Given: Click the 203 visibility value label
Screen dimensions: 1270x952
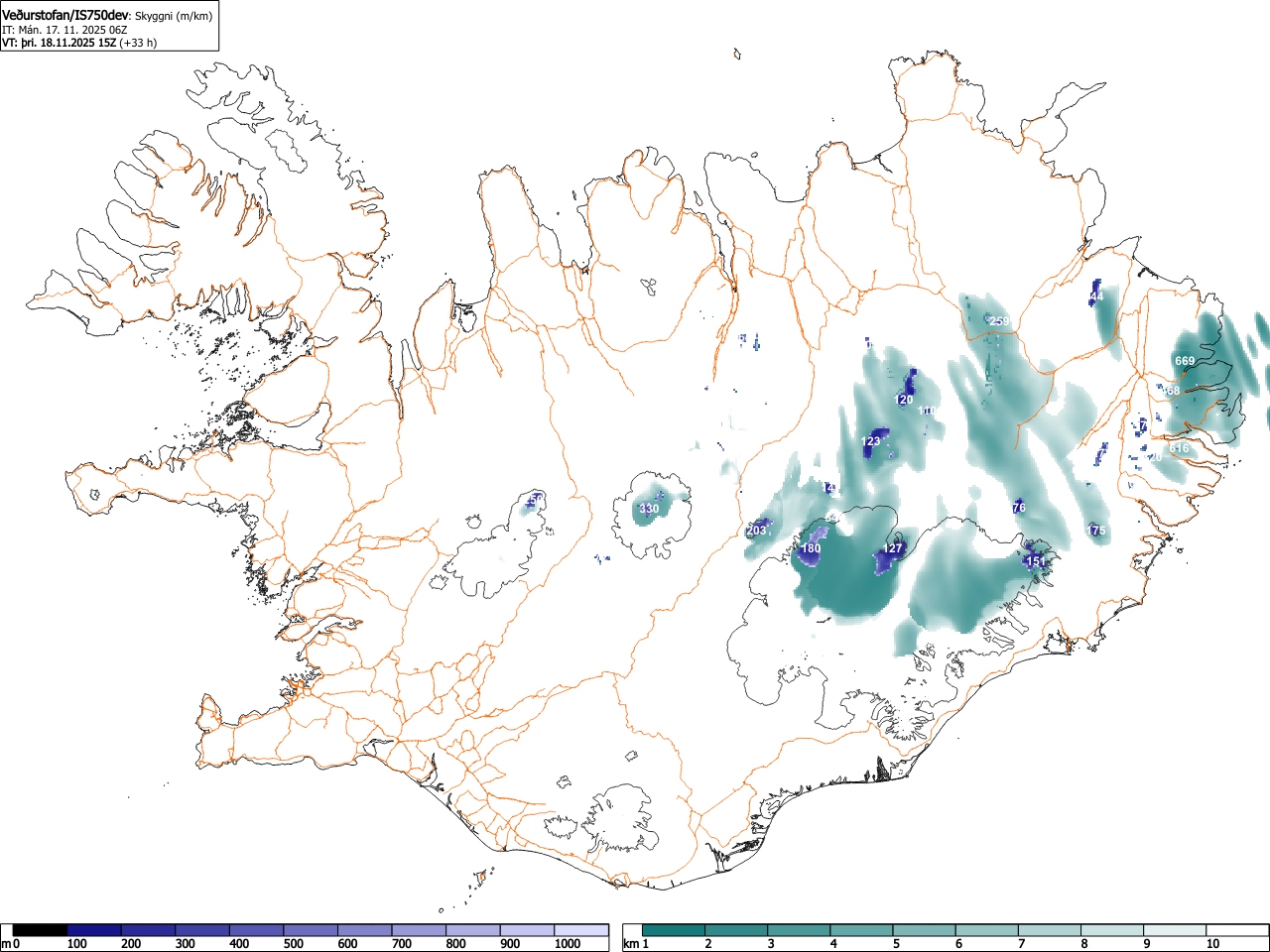Looking at the screenshot, I should [x=756, y=531].
